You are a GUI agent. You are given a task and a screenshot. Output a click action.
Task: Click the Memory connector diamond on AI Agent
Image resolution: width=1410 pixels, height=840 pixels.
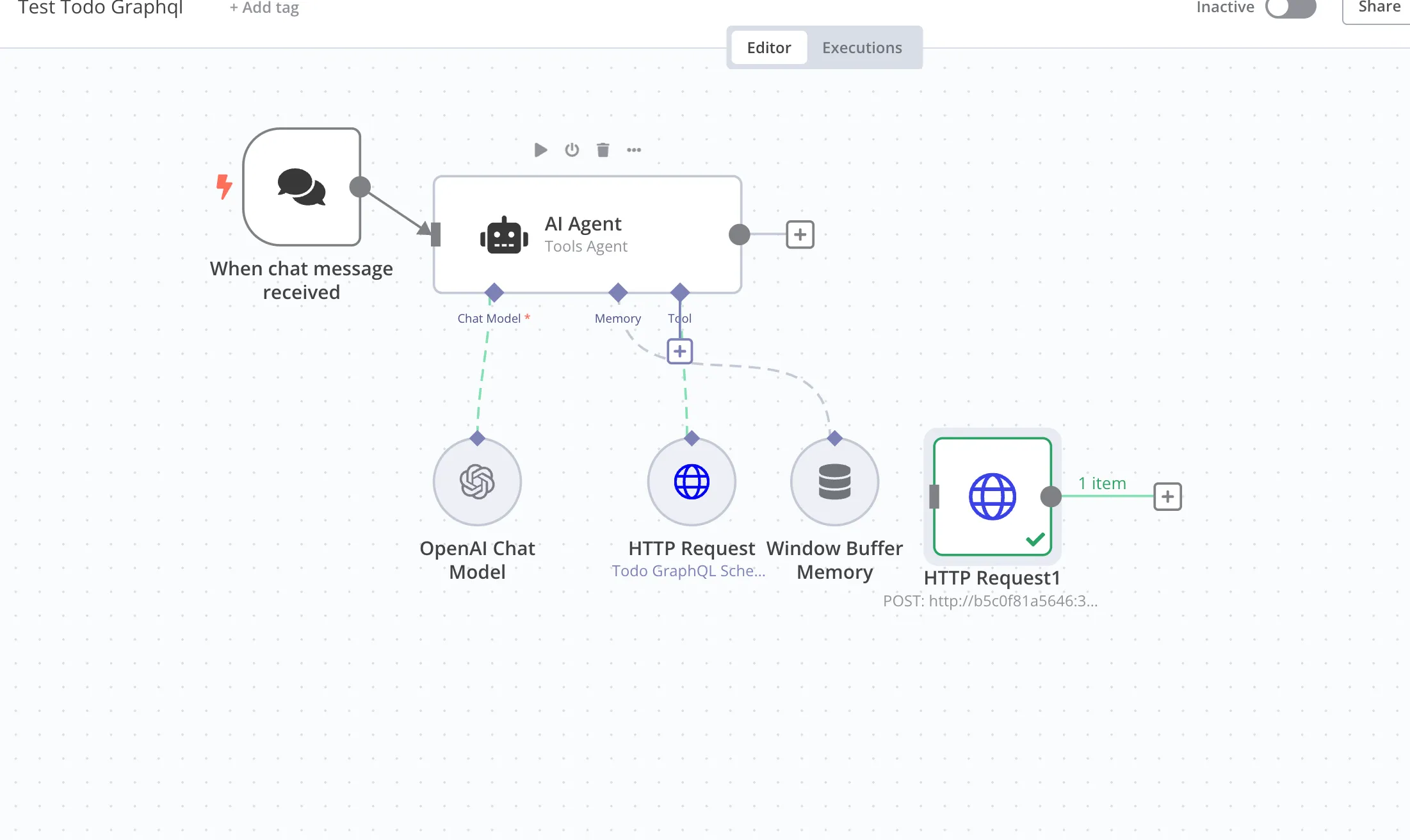pos(618,293)
